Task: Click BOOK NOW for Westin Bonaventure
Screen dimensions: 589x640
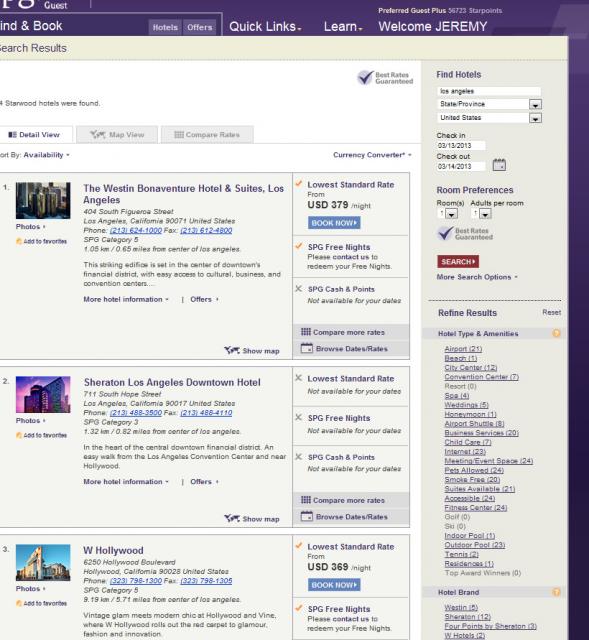Action: pyautogui.click(x=334, y=223)
